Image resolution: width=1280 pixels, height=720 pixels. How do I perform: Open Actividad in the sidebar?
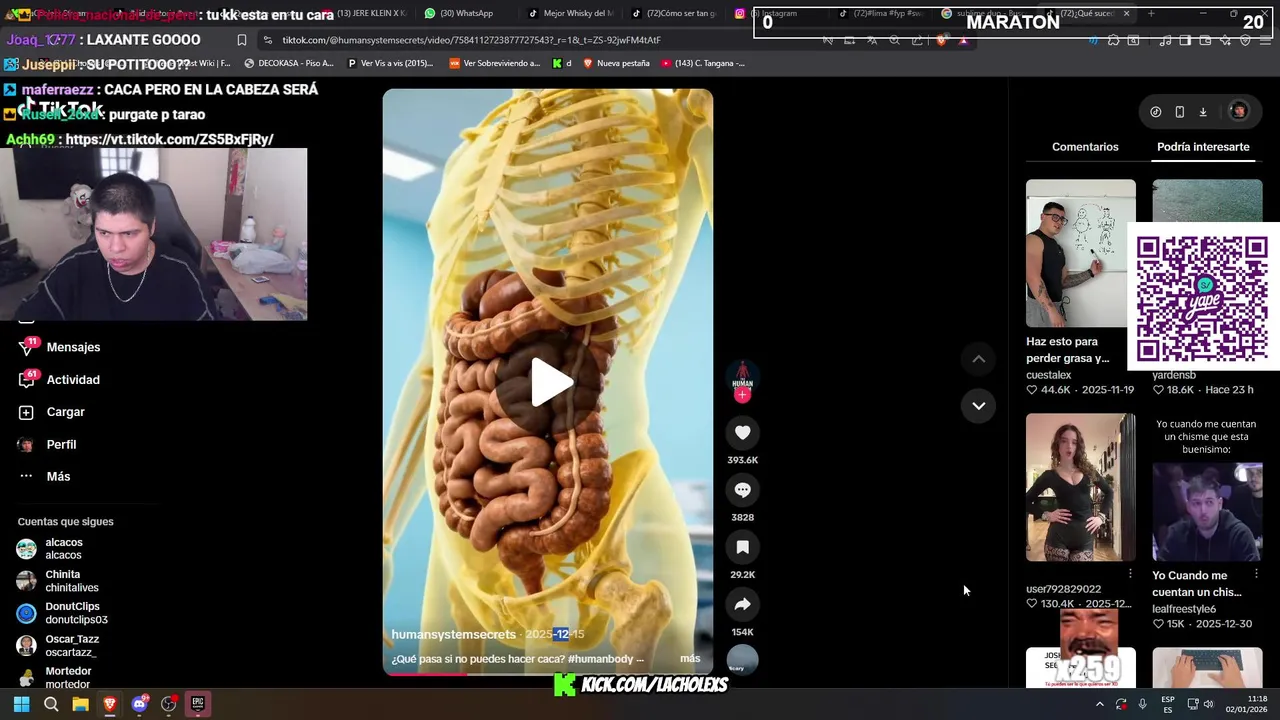pyautogui.click(x=60, y=380)
